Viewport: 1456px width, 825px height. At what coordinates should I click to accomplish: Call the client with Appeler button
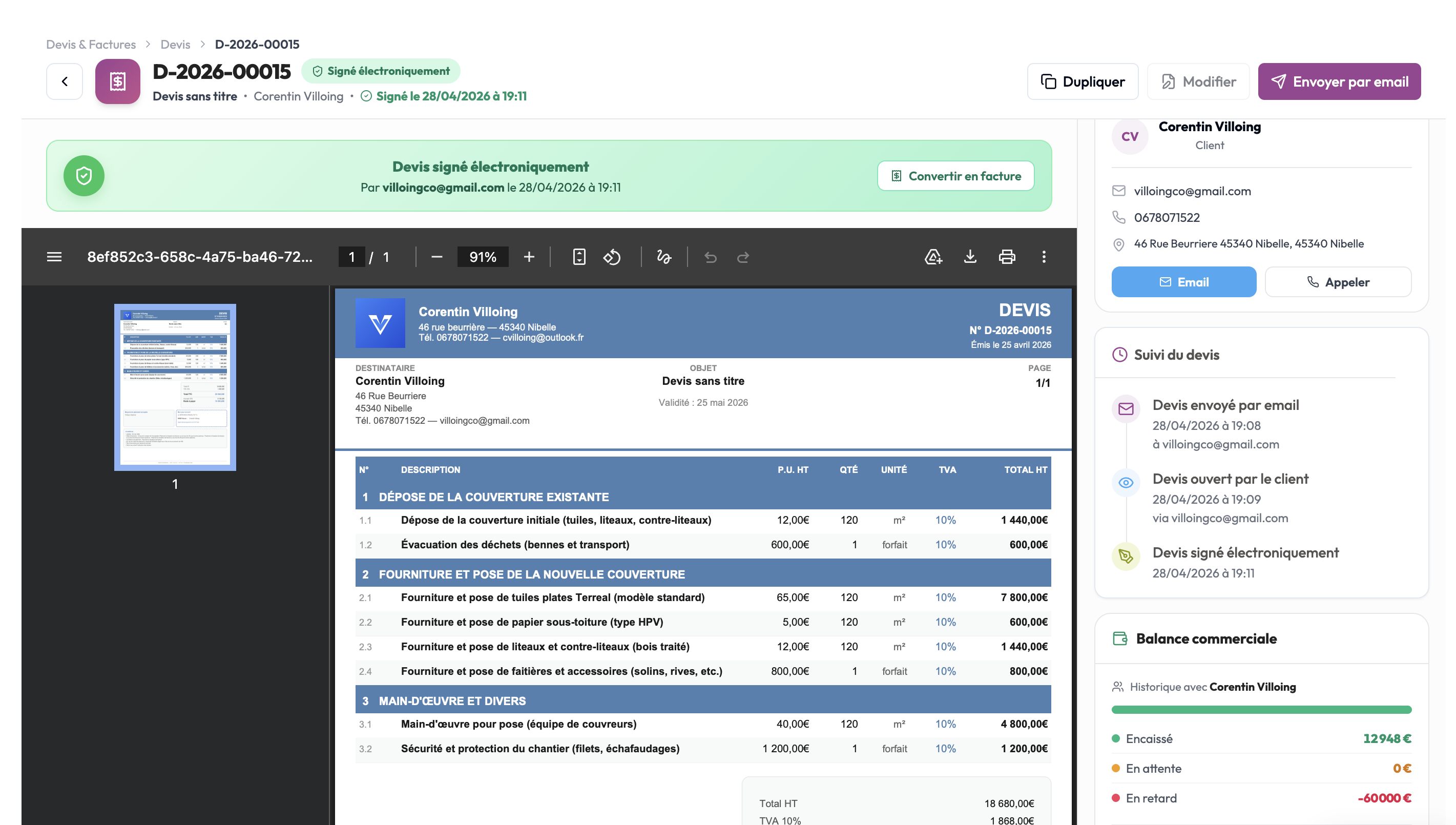pos(1338,282)
